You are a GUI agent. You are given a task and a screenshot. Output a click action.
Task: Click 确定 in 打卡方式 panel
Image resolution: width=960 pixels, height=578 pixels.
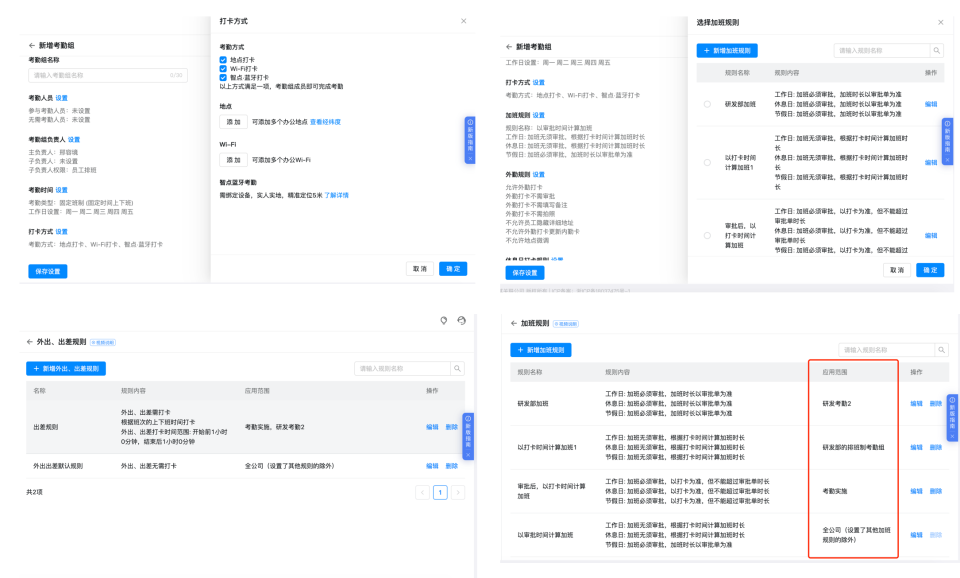pos(453,269)
